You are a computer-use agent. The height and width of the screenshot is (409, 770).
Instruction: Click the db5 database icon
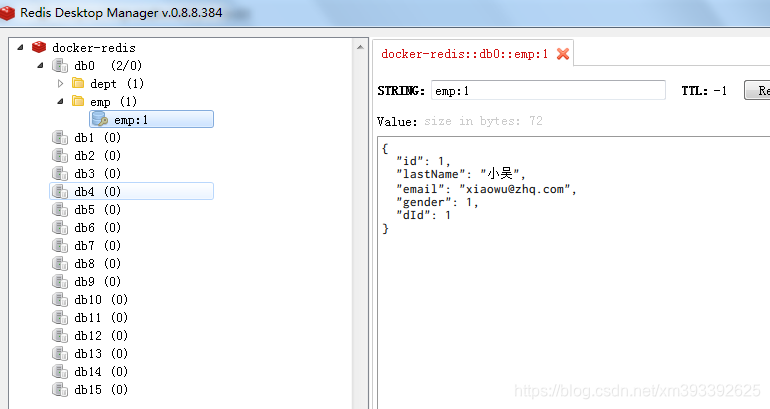click(x=59, y=210)
